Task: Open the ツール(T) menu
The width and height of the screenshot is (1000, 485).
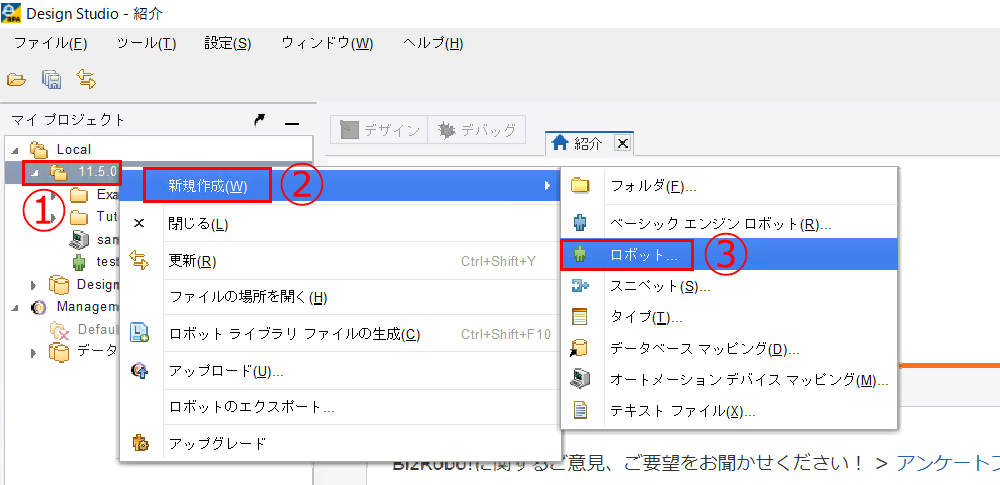Action: (x=147, y=44)
